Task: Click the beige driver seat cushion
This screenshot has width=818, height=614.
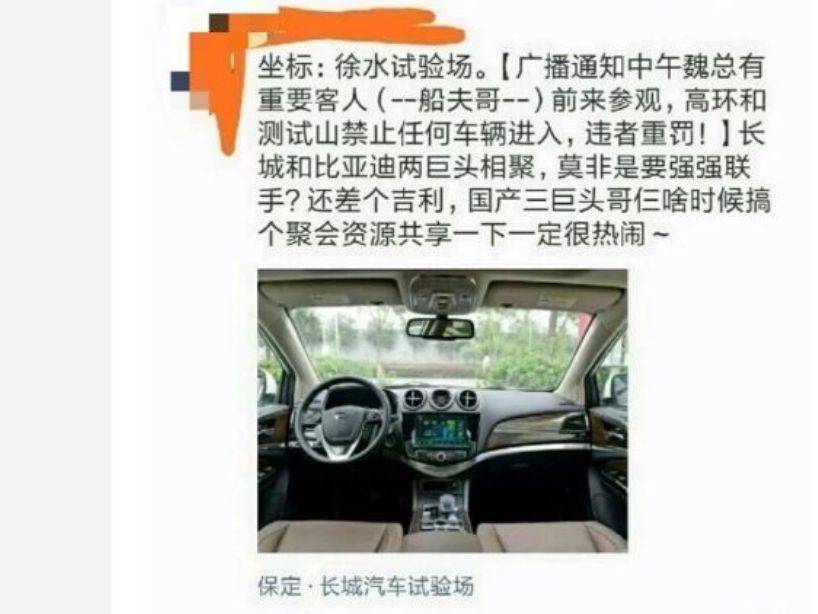Action: (x=330, y=536)
